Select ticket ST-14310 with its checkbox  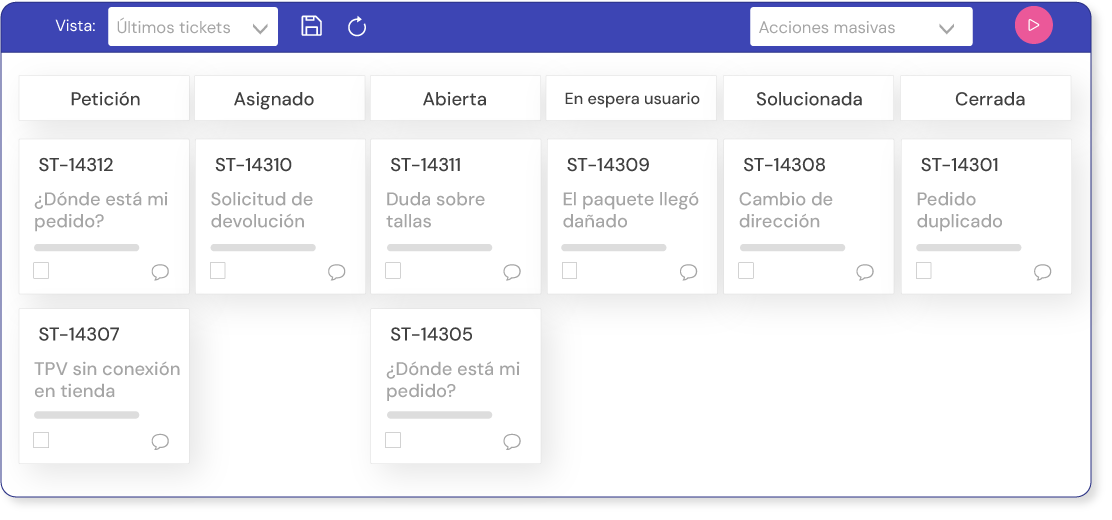(218, 270)
